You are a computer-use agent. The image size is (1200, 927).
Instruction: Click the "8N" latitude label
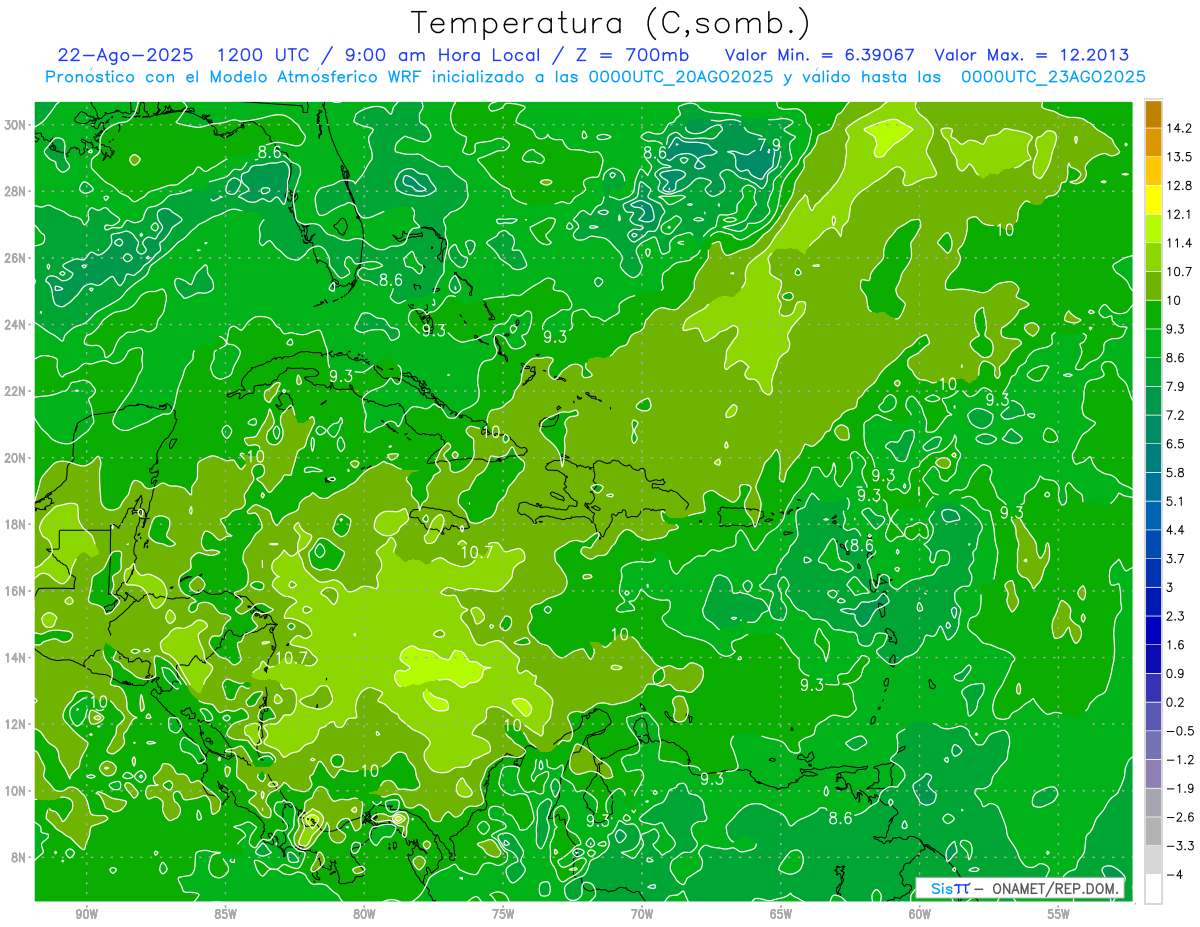(19, 857)
